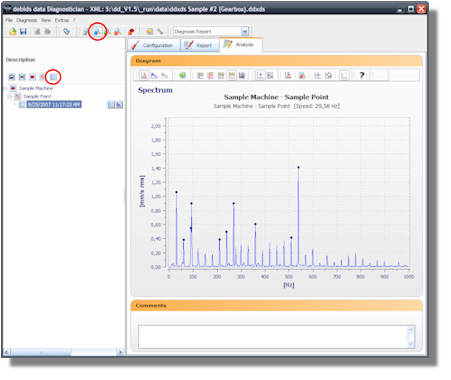Collapse the Sample Machine tree node
The image size is (451, 380).
pyautogui.click(x=5, y=88)
